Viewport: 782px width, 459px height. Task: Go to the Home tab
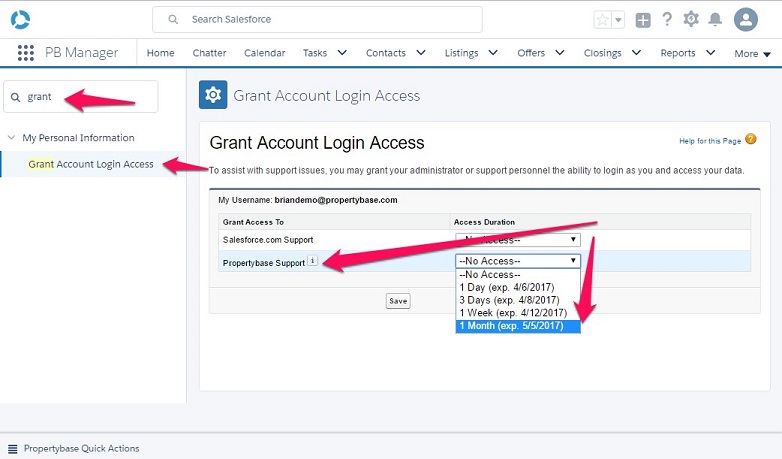(161, 53)
